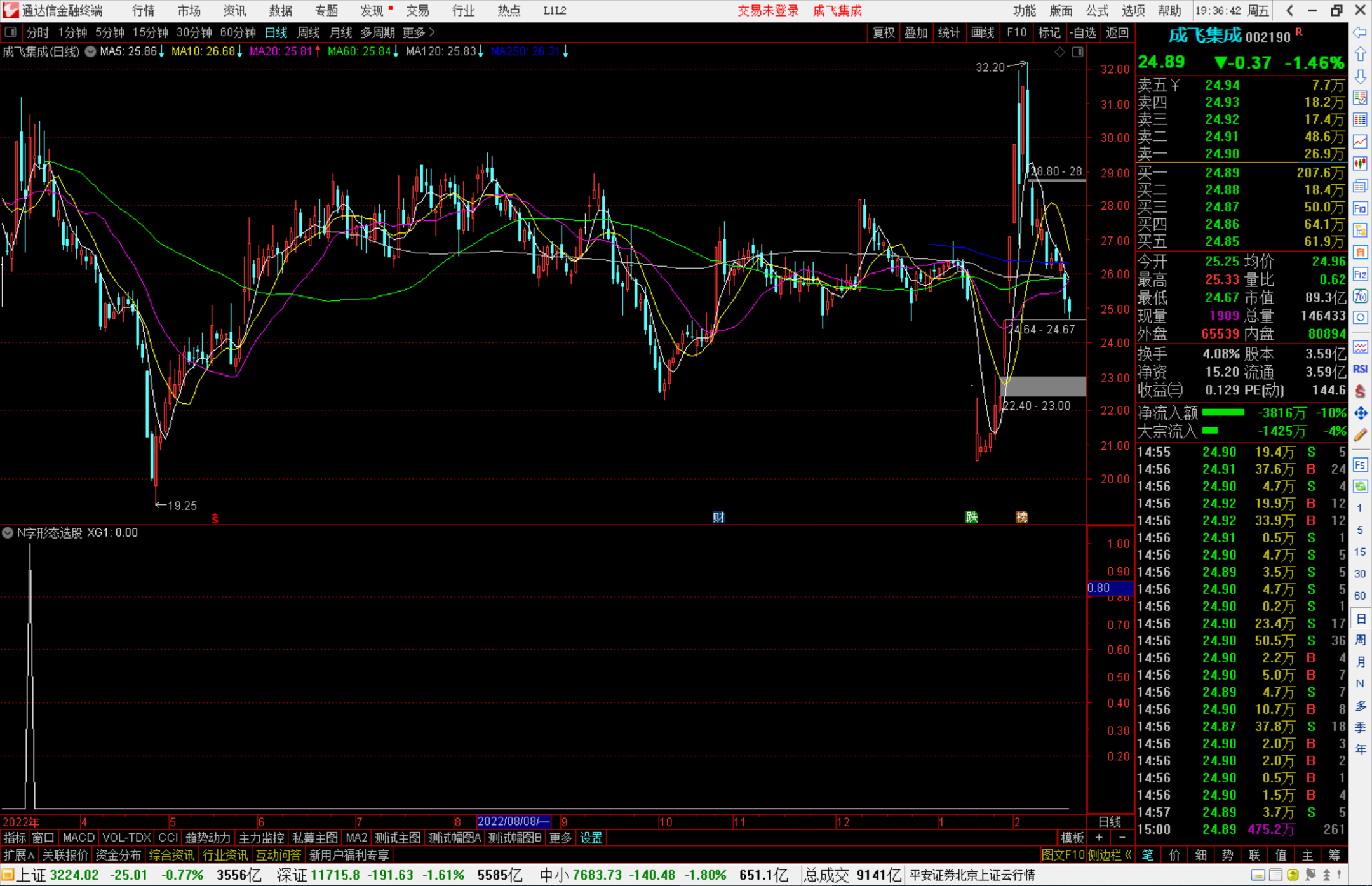
Task: Click the 交易未登录 link
Action: click(768, 10)
